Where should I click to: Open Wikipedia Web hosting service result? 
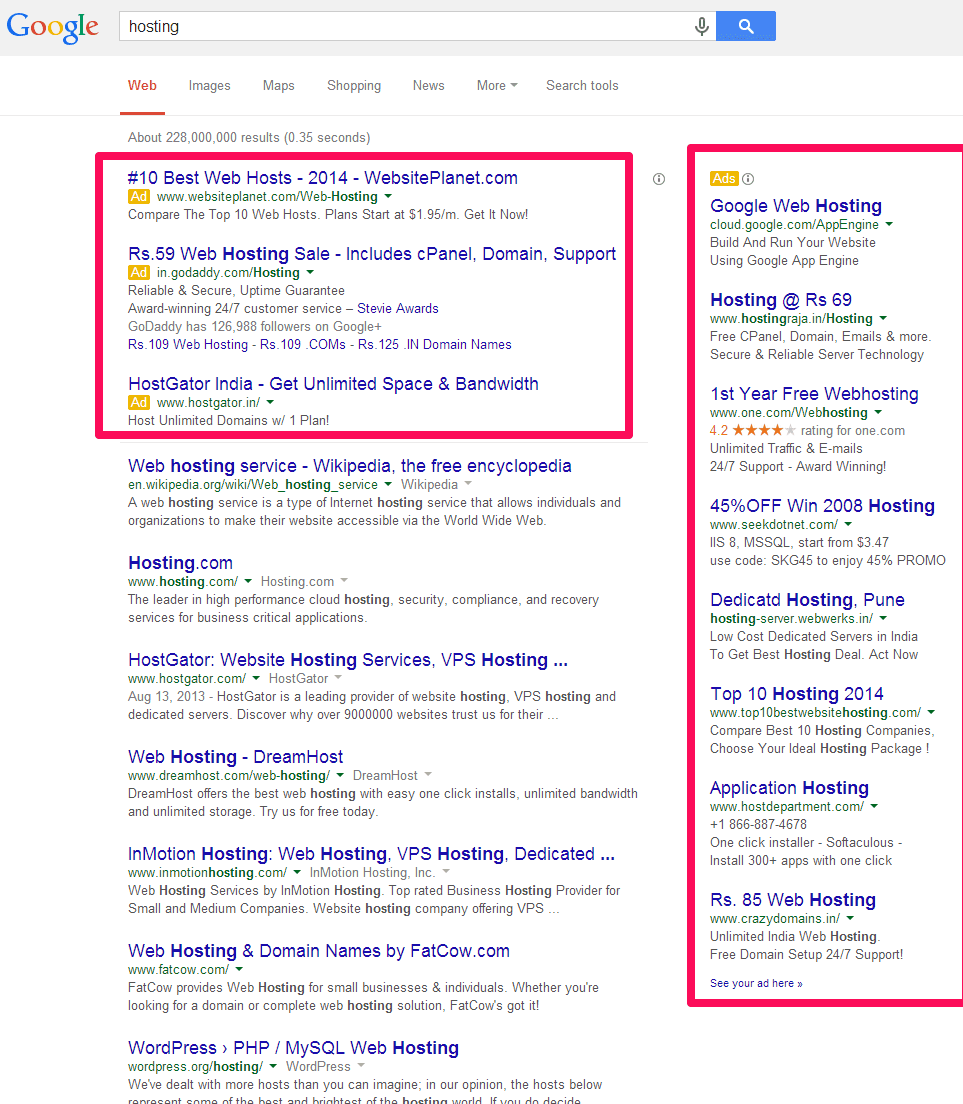click(350, 466)
